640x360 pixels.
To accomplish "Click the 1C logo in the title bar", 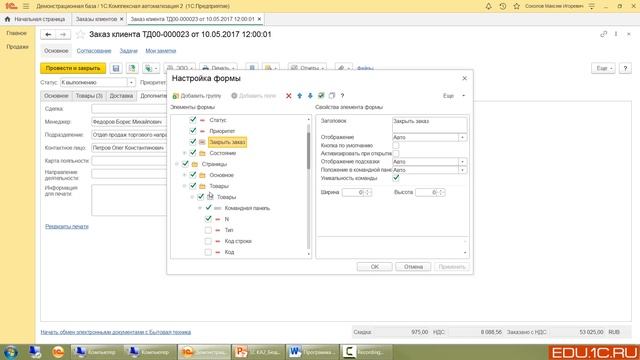I will (11, 6).
